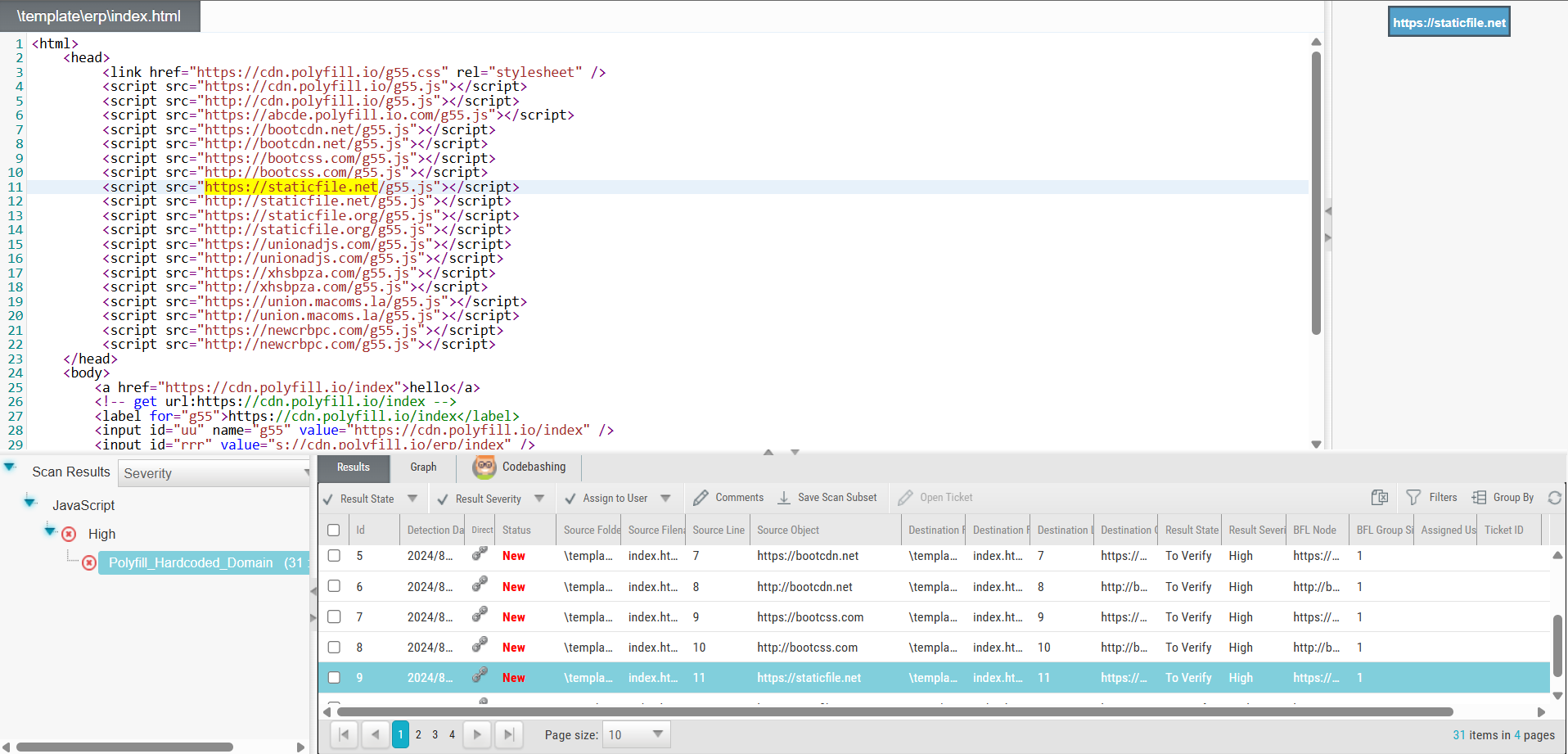Open Comments with the pencil icon
The height and width of the screenshot is (754, 1568).
pos(701,498)
